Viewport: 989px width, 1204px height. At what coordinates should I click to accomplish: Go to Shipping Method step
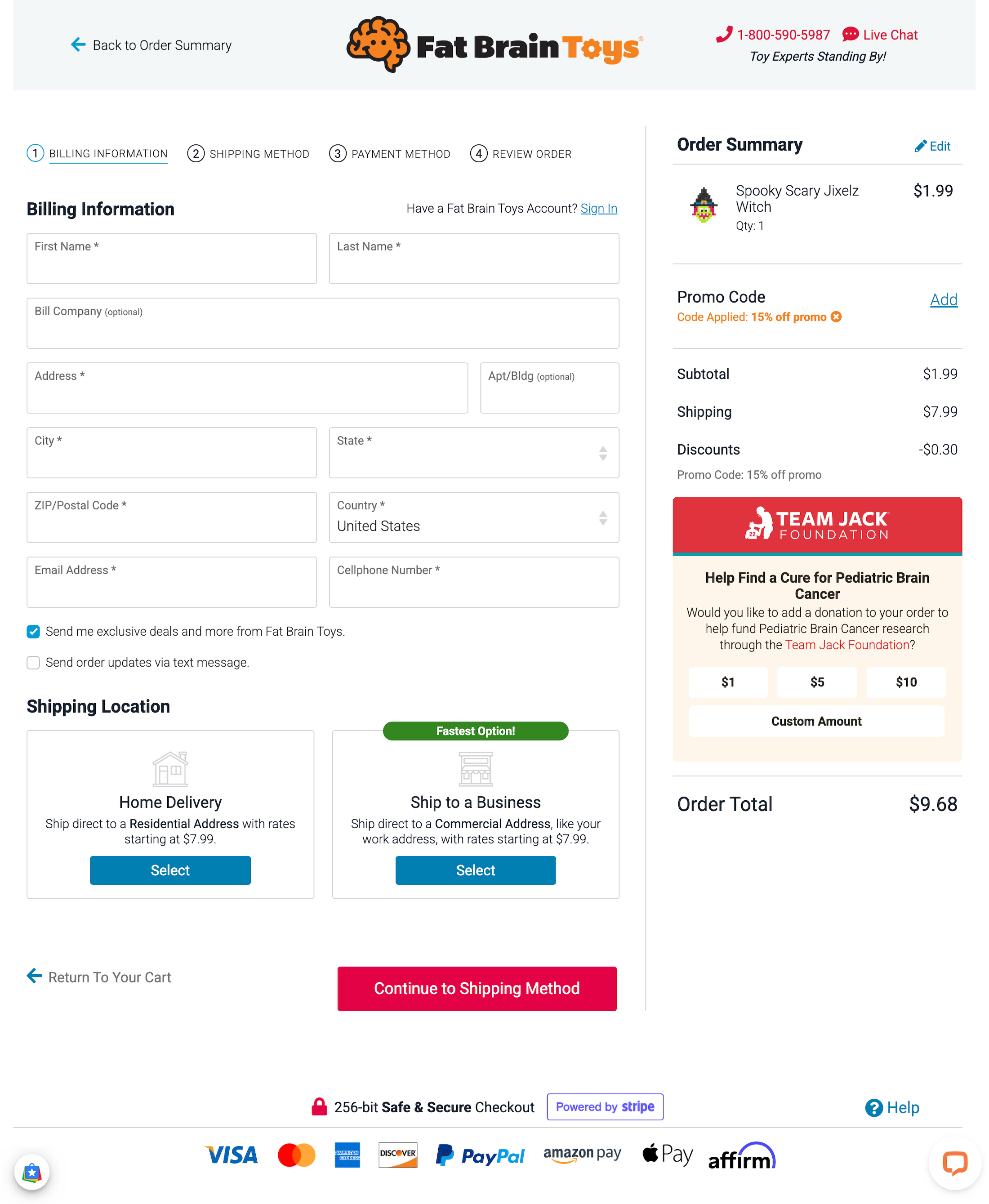pos(249,154)
